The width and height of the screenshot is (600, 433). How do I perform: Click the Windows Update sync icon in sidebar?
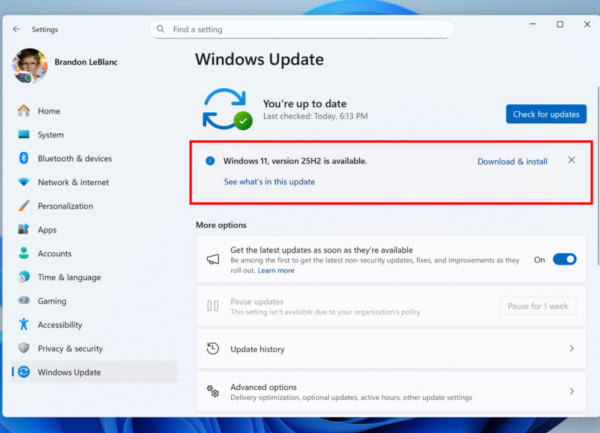coord(24,372)
